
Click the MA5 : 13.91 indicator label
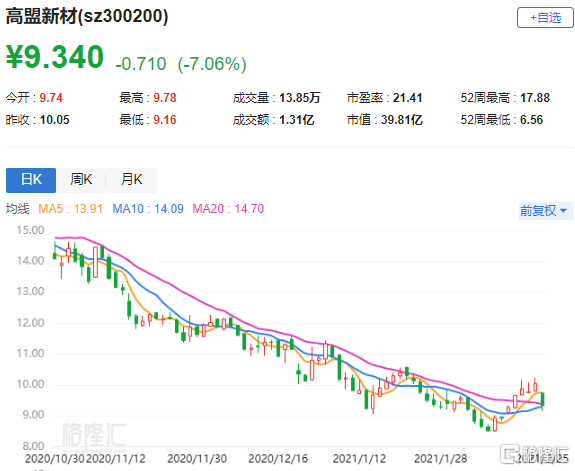tap(70, 209)
